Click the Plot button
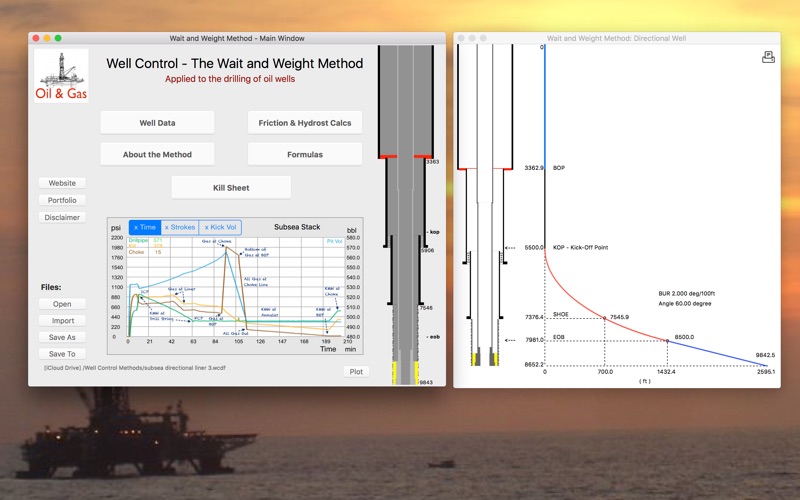 pos(356,371)
